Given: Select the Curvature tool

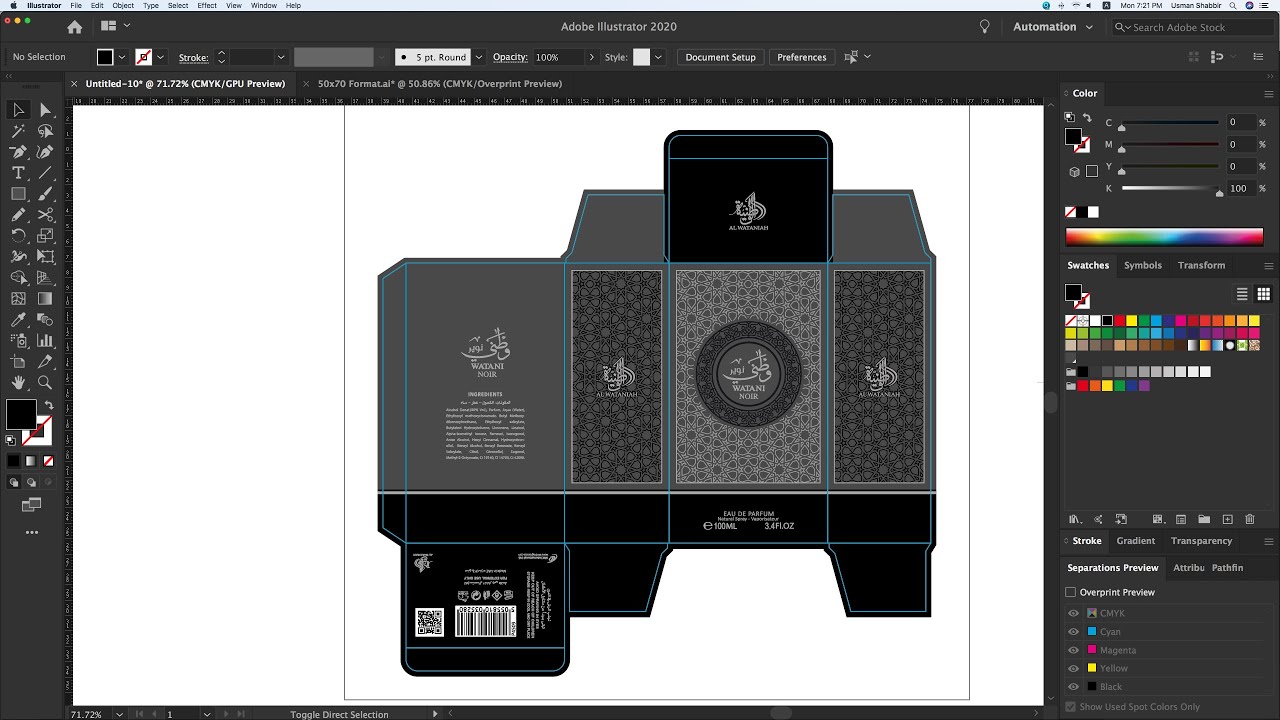Looking at the screenshot, I should [x=45, y=152].
